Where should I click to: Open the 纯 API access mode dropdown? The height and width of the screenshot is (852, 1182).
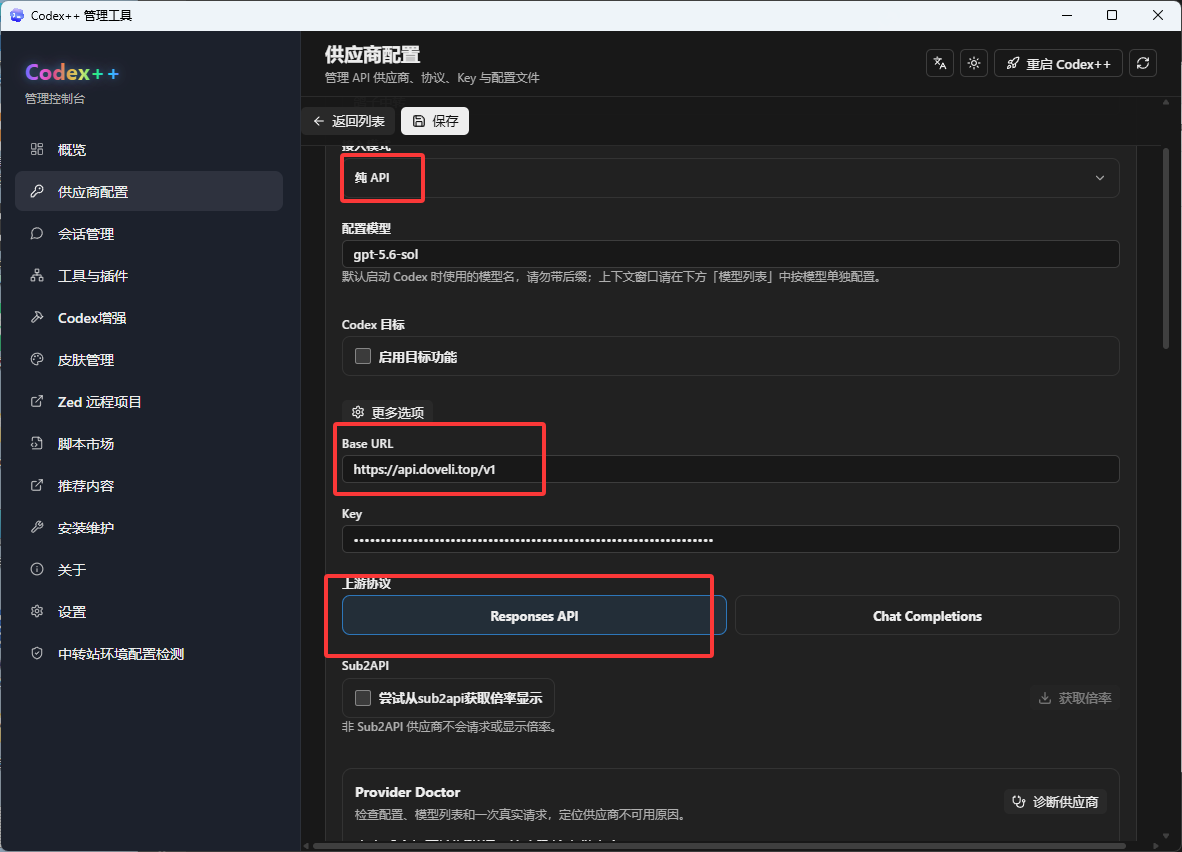pos(730,178)
